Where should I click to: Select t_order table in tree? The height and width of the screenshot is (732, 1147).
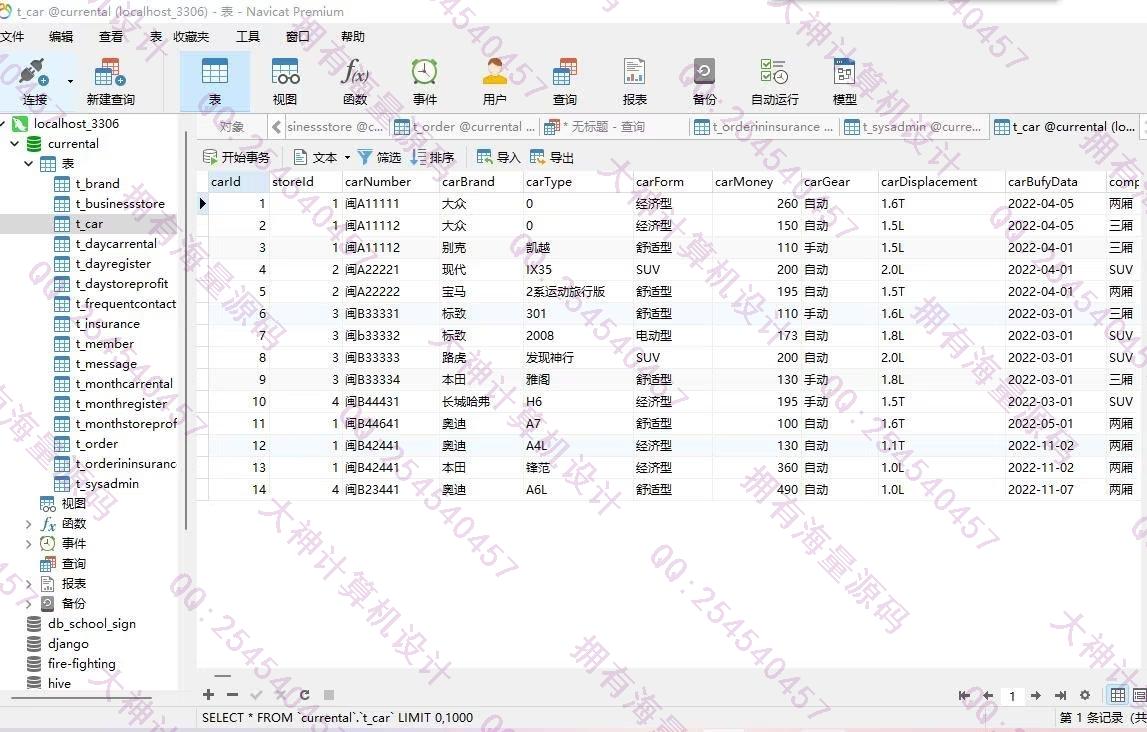[x=97, y=443]
